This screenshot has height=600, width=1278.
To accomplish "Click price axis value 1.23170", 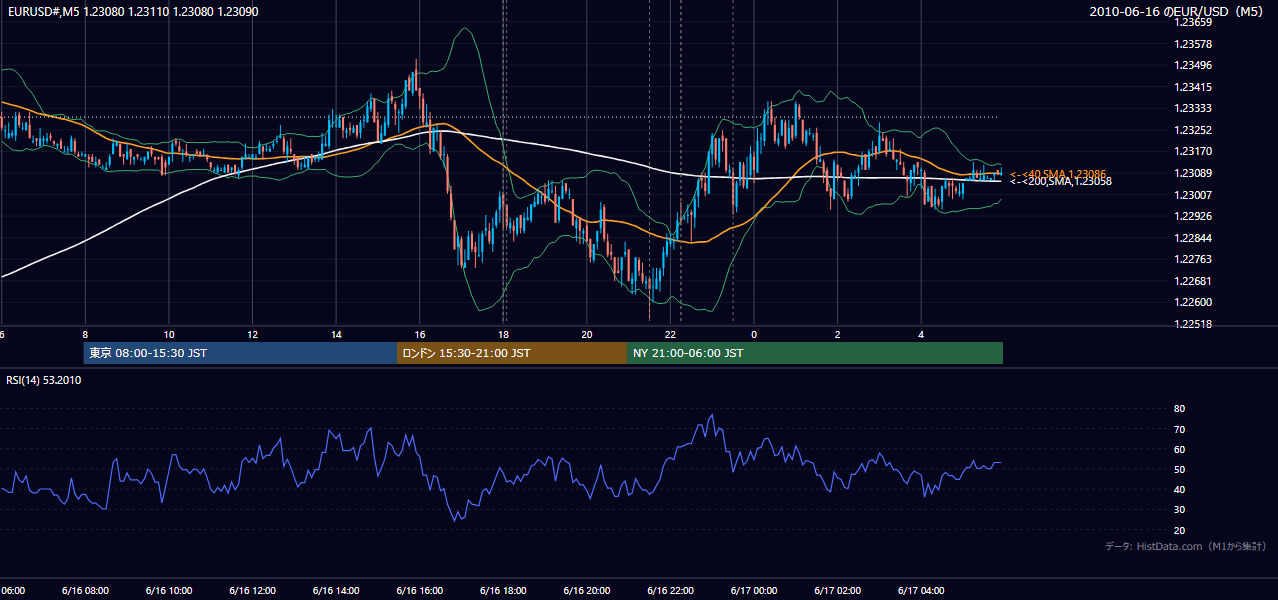I will click(1192, 151).
